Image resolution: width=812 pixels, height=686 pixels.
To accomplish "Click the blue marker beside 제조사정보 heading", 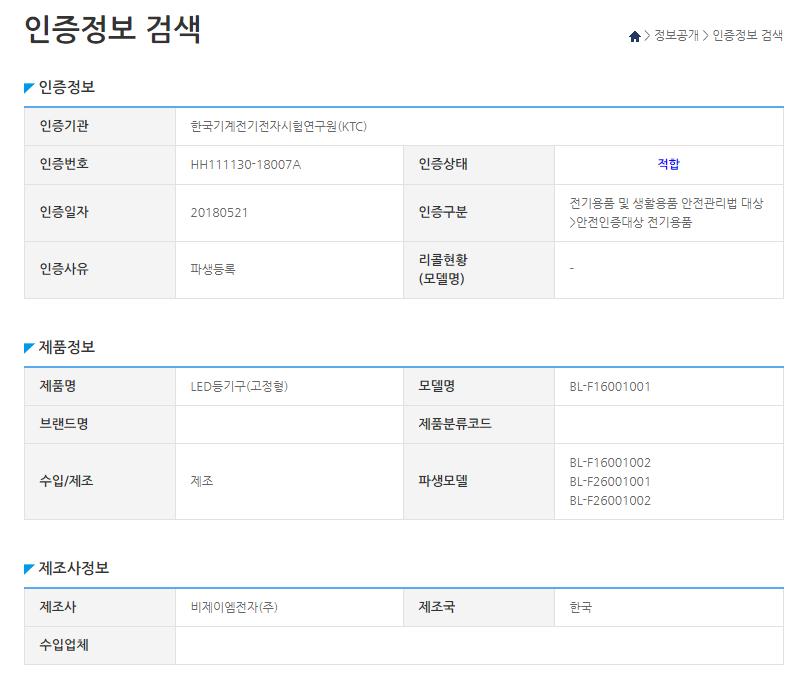I will click(x=29, y=569).
